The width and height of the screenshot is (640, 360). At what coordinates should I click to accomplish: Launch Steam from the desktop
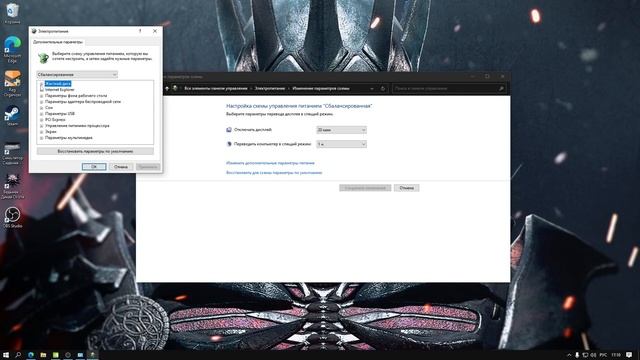(x=12, y=116)
